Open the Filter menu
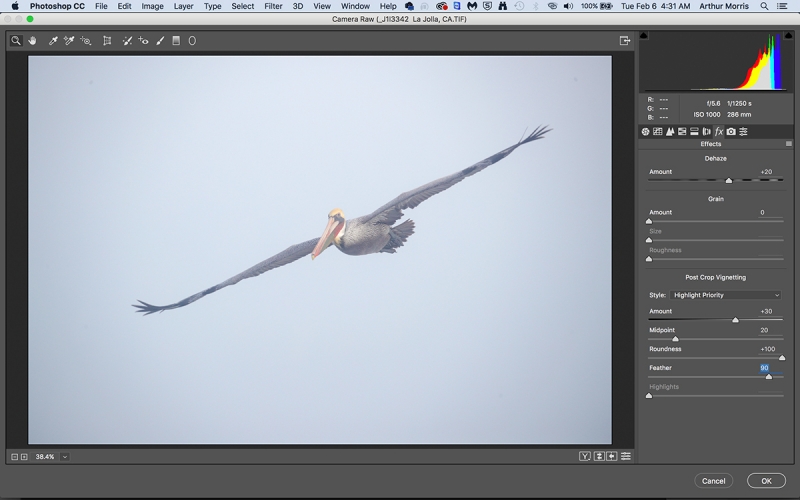The width and height of the screenshot is (800, 500). click(273, 6)
